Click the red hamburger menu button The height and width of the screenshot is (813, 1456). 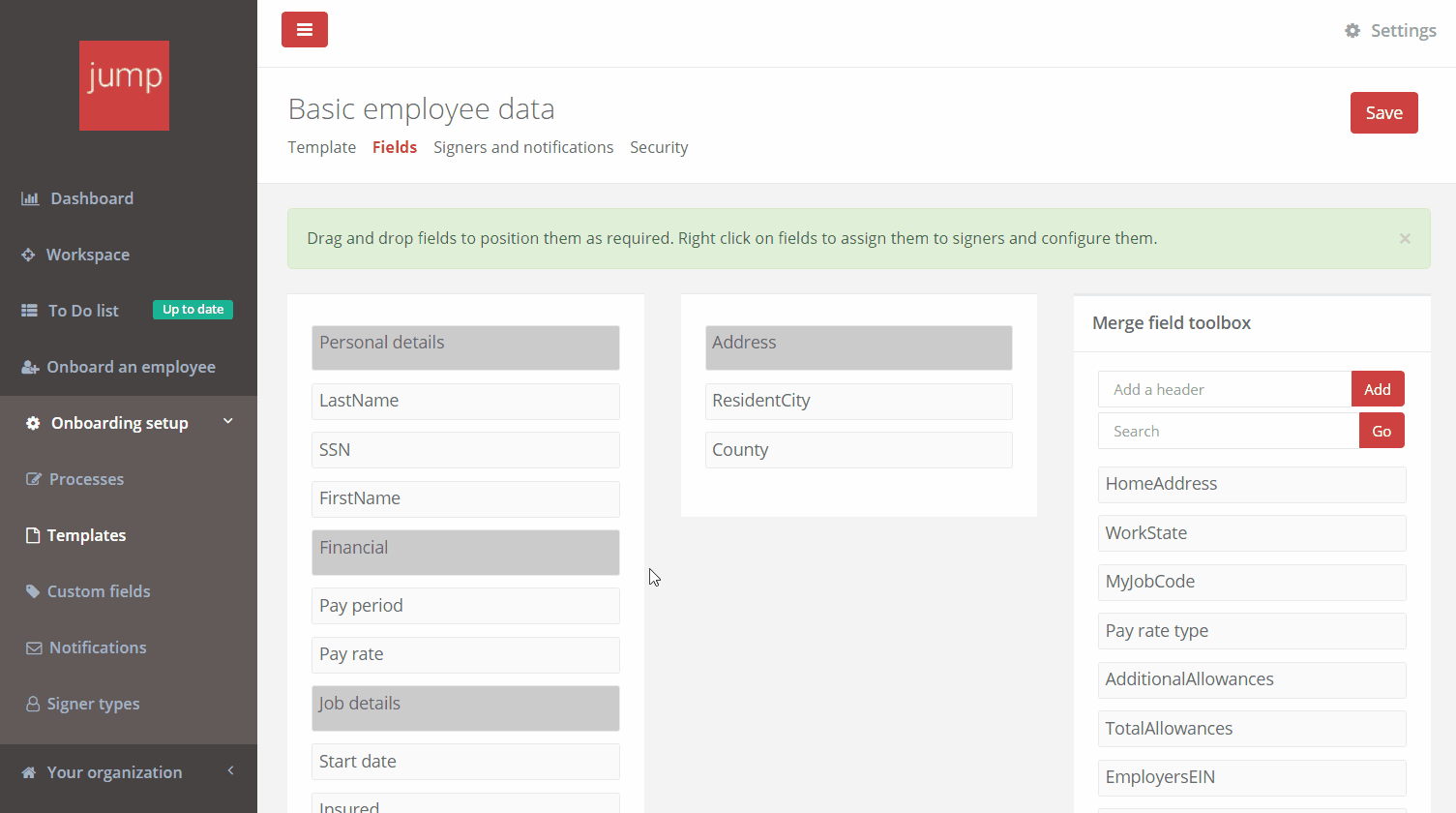pos(305,29)
